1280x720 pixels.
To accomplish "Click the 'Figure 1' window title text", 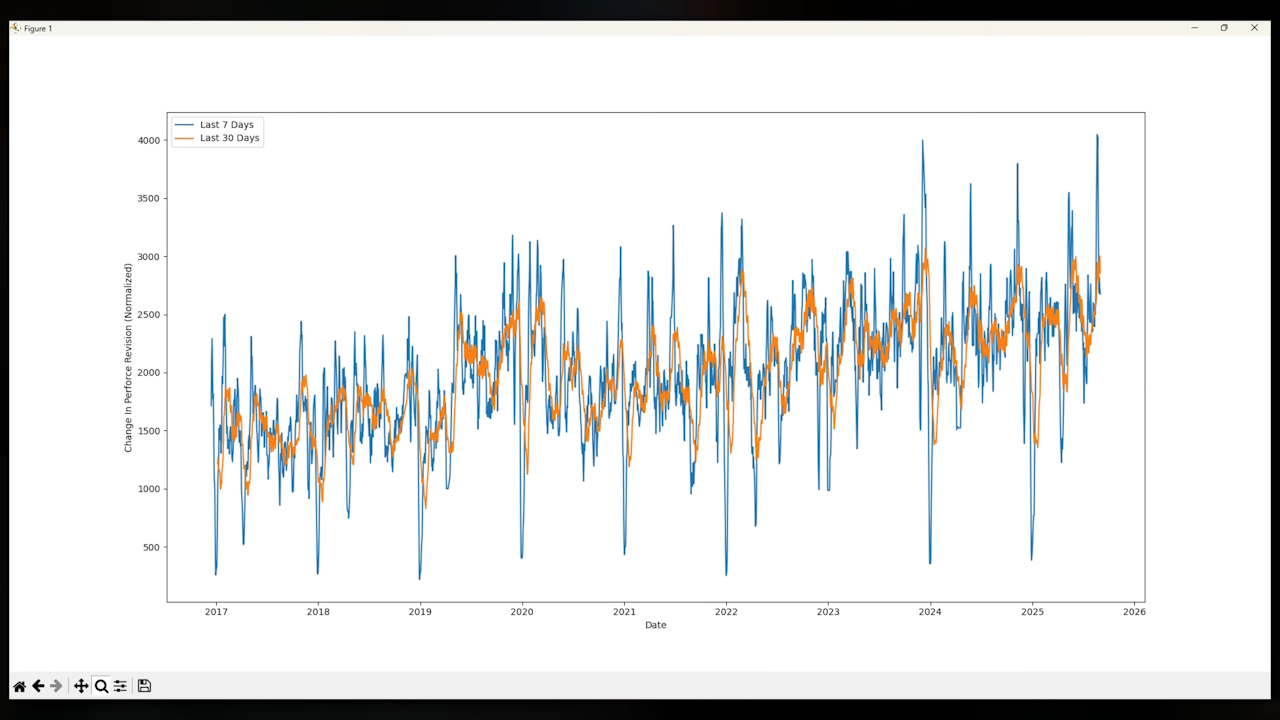I will (x=38, y=29).
